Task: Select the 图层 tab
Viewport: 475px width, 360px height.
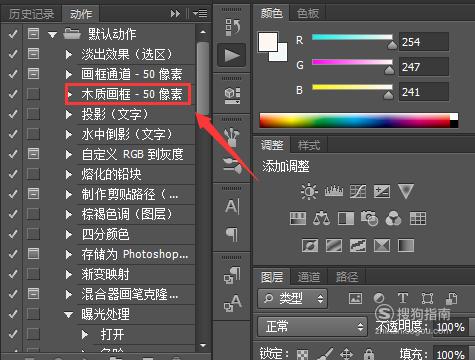Action: coord(272,277)
